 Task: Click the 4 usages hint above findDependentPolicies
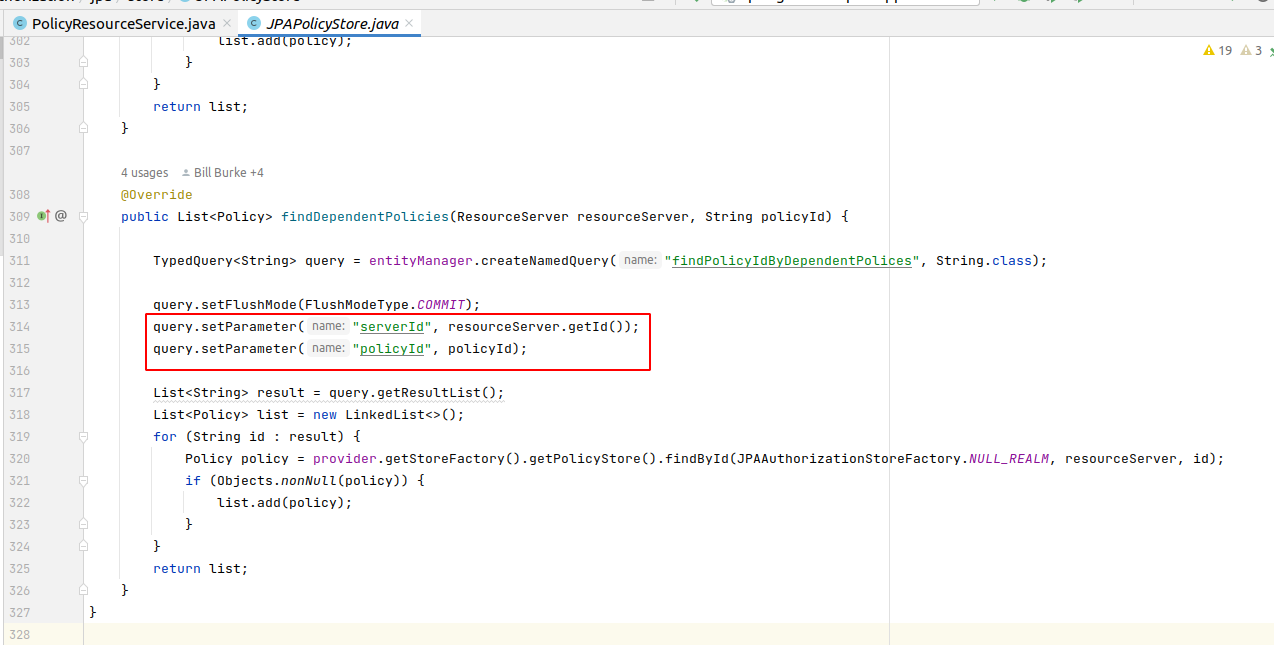(144, 172)
